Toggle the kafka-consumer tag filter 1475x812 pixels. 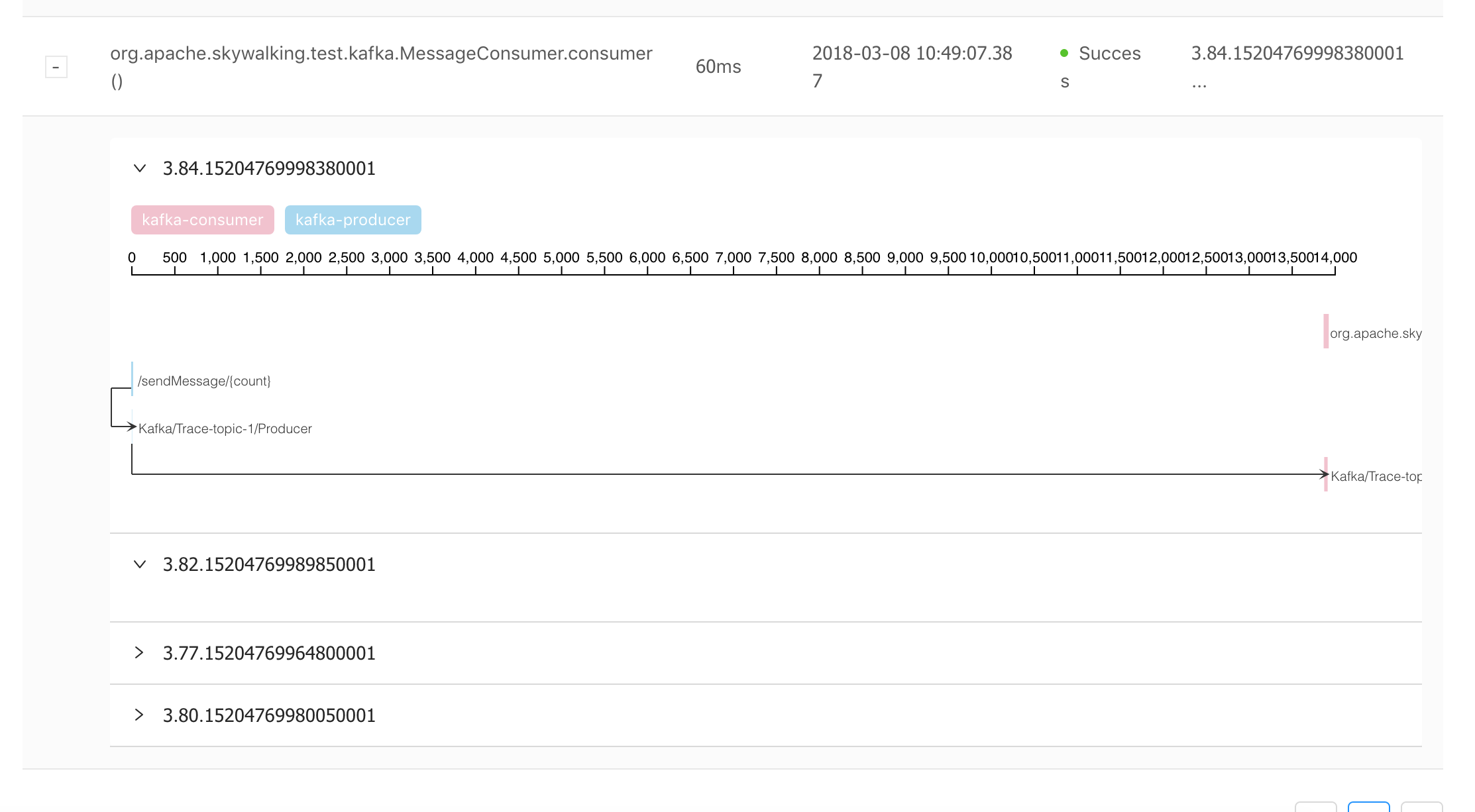coord(202,220)
